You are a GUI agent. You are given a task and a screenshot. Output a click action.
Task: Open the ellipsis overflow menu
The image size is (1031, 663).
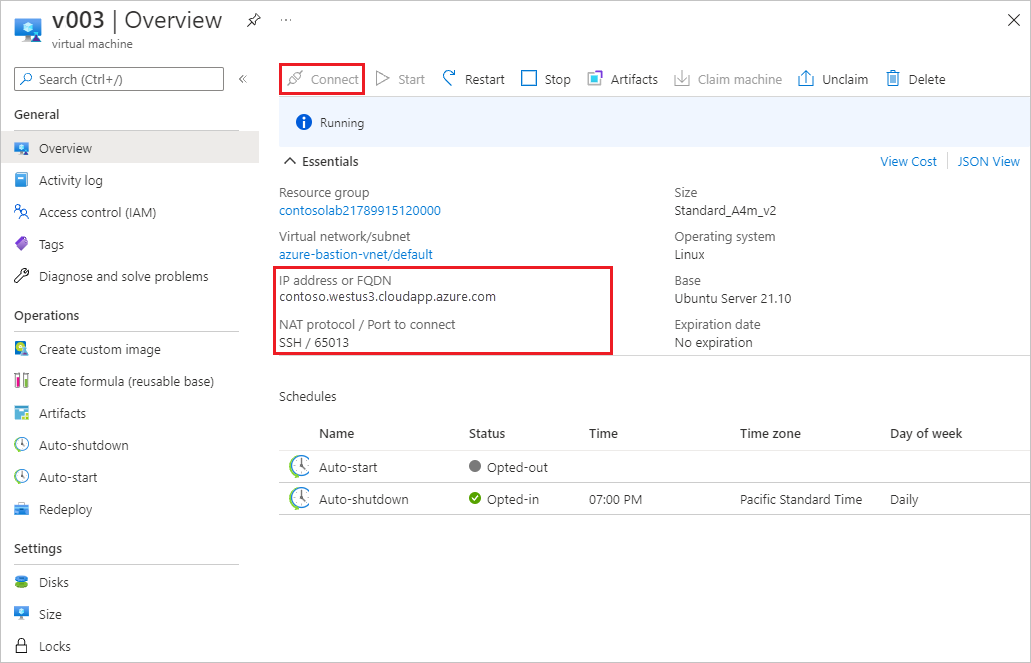[286, 18]
